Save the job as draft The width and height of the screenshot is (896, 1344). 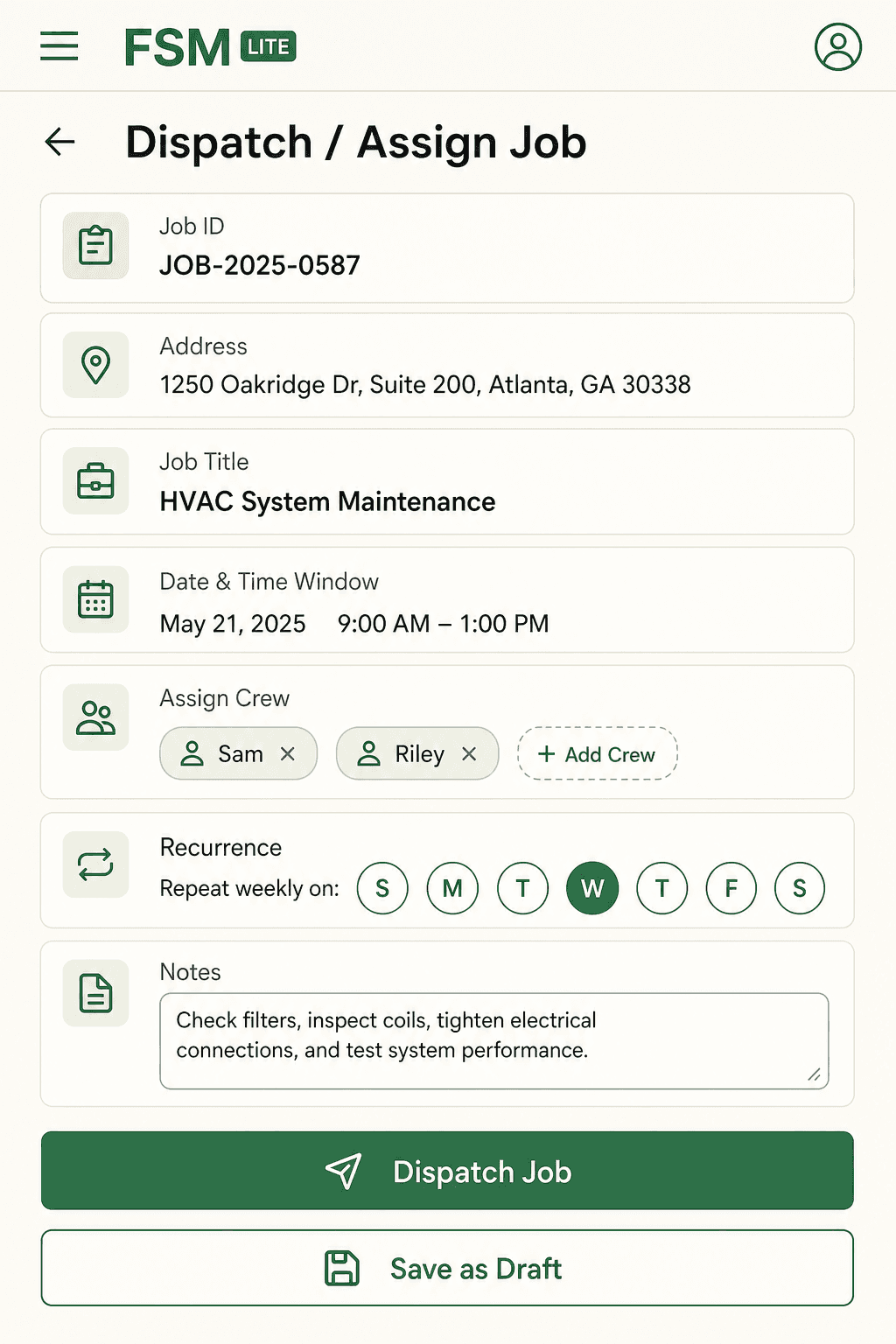pos(447,1268)
